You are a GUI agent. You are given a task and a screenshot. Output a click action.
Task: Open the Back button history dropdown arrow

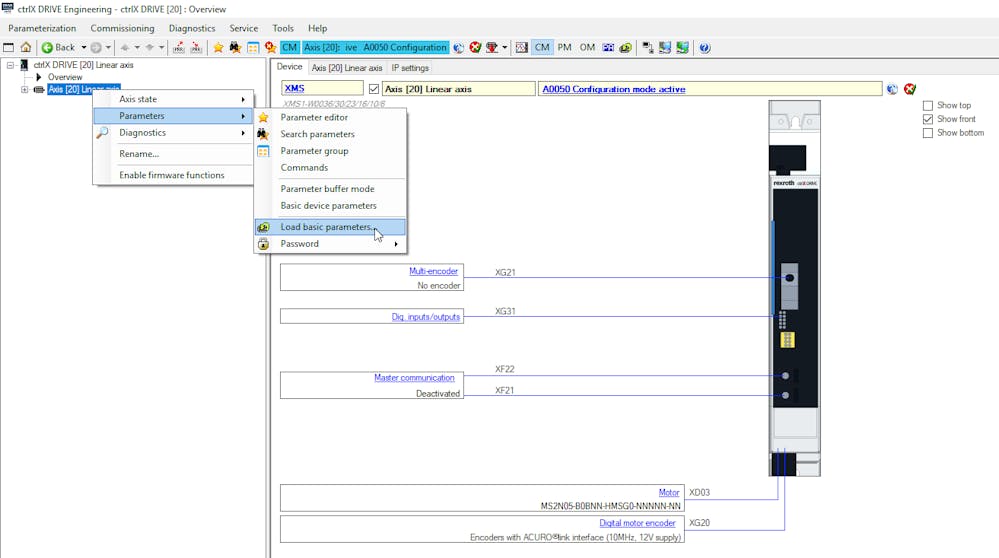83,47
